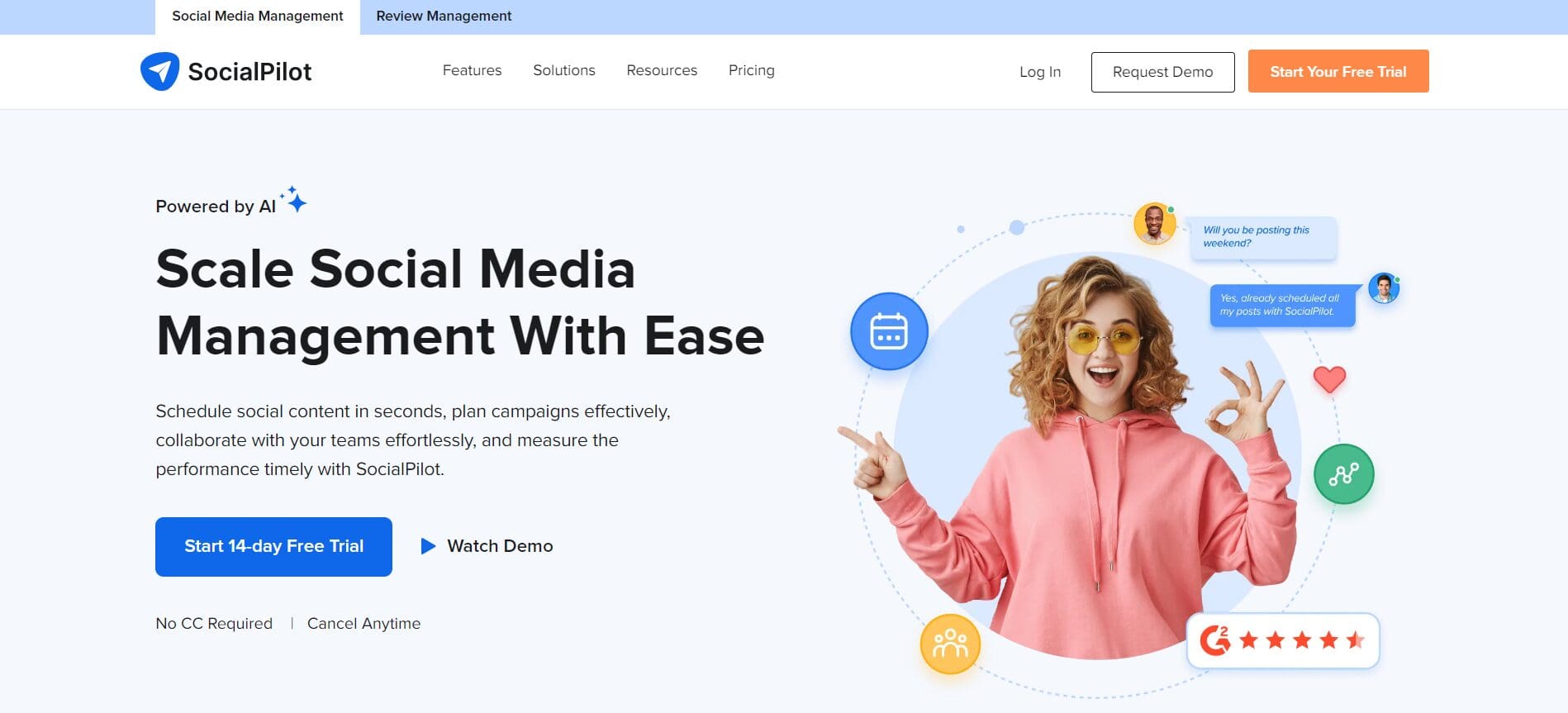The height and width of the screenshot is (713, 1568).
Task: Click the orange Start Your Free Trial button
Action: pyautogui.click(x=1338, y=72)
